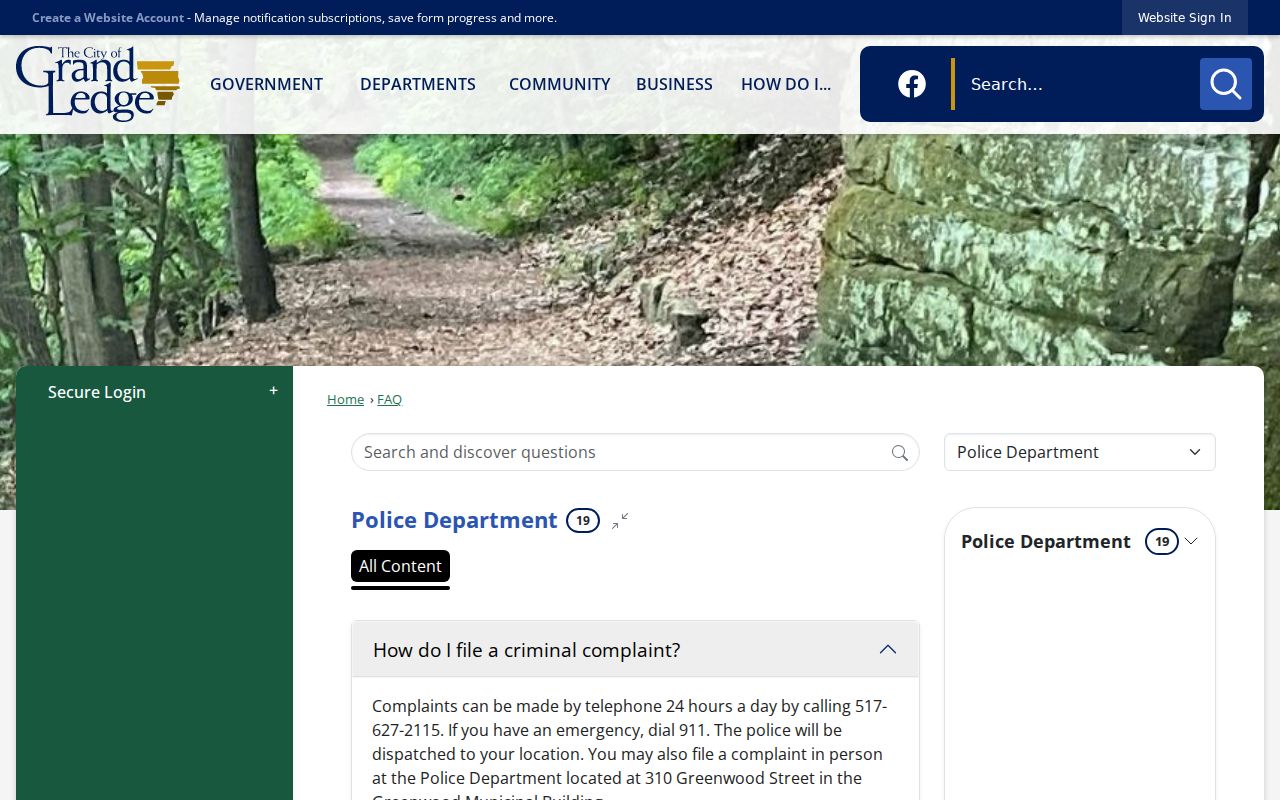Click Create a Website Account link
1280x800 pixels.
click(x=108, y=17)
